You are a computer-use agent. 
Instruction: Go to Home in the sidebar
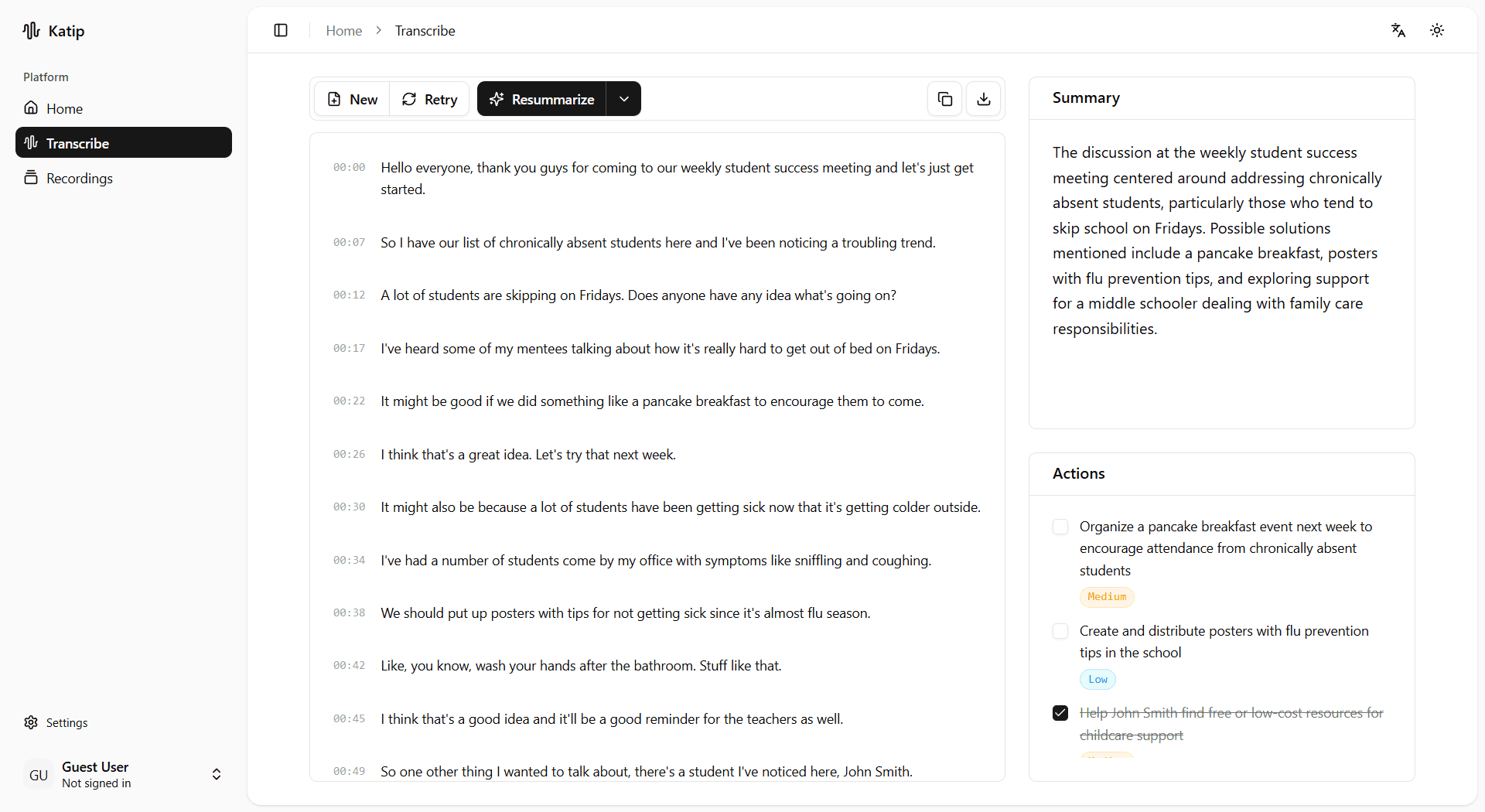pos(64,109)
